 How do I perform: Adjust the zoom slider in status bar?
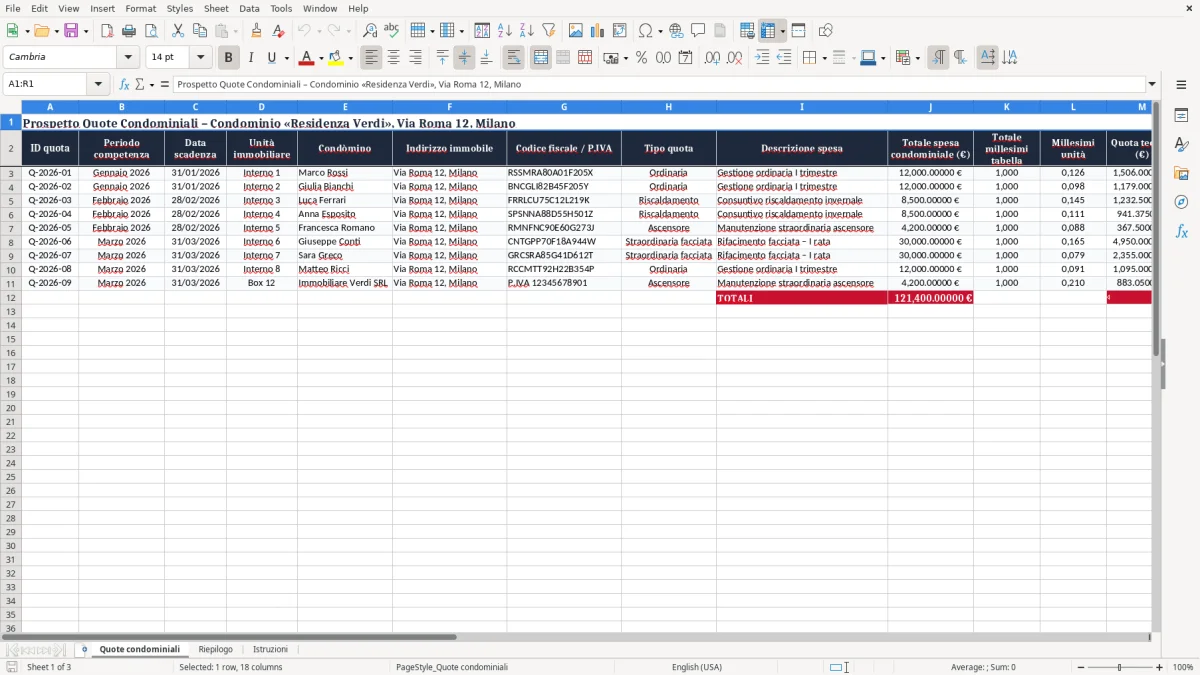tap(1119, 667)
